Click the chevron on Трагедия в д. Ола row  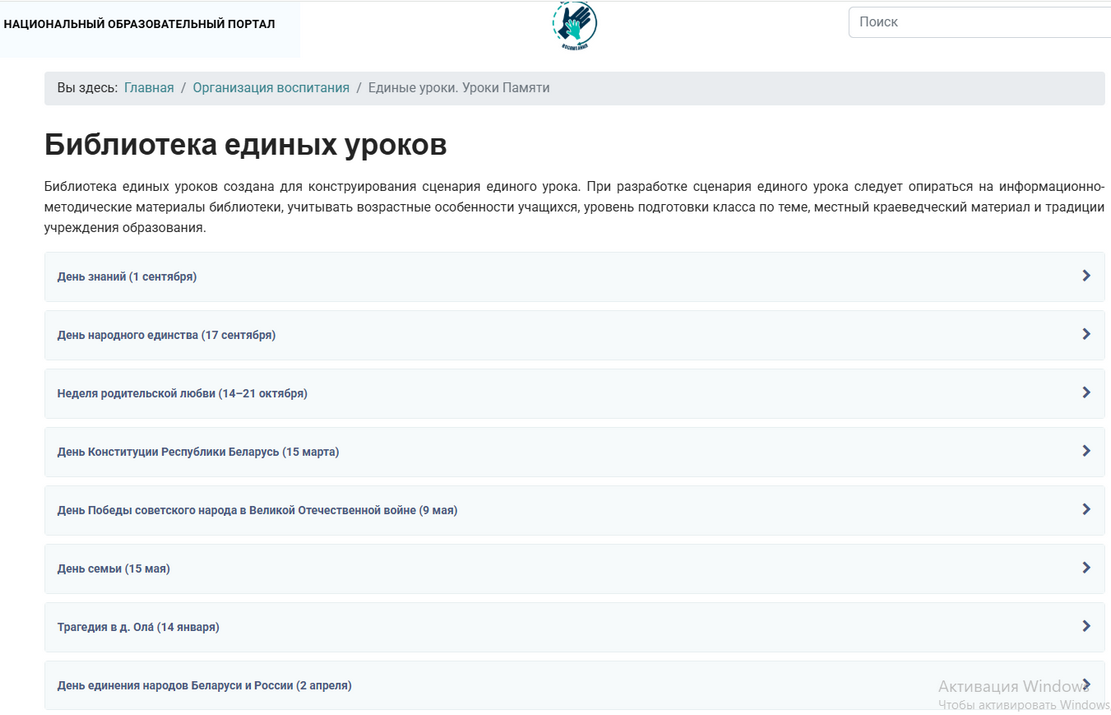pyautogui.click(x=1086, y=626)
